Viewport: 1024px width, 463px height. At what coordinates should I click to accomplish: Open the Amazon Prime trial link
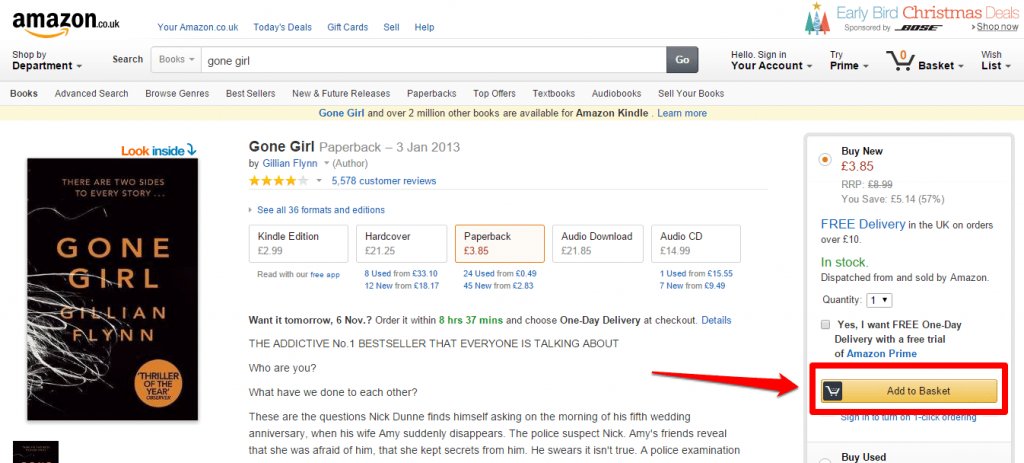(882, 353)
